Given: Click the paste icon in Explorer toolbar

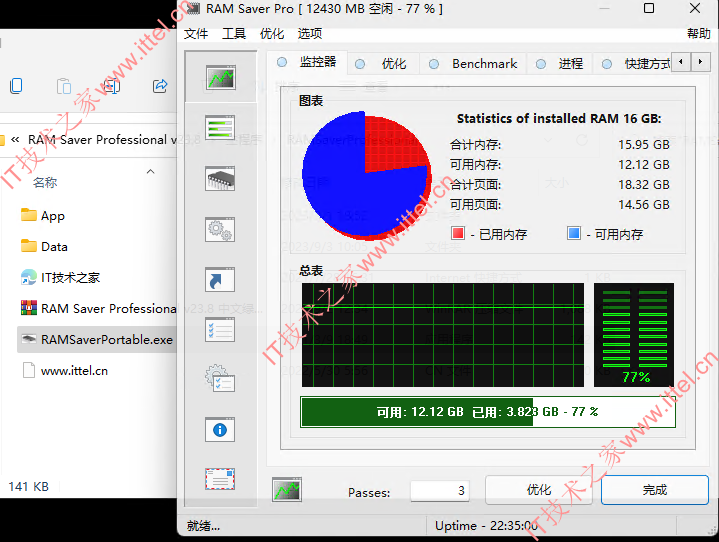Looking at the screenshot, I should (x=64, y=86).
